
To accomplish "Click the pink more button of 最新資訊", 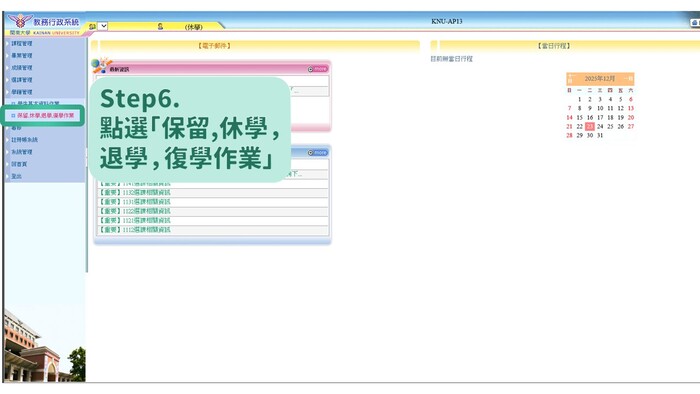I will coord(318,69).
